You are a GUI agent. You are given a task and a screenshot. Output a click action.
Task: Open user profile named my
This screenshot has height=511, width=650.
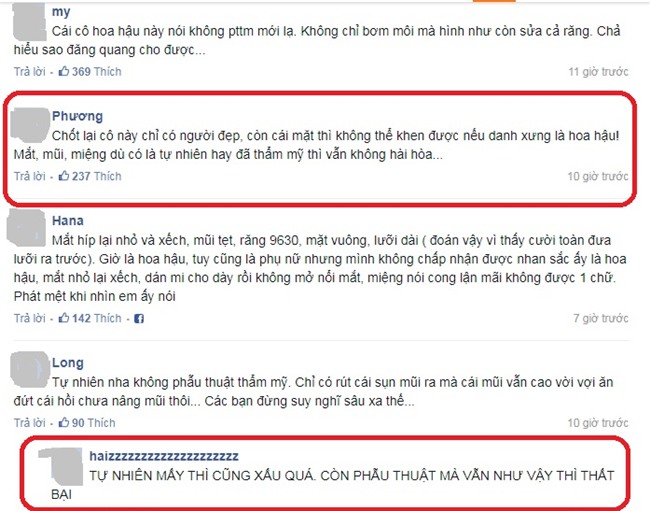(x=61, y=12)
